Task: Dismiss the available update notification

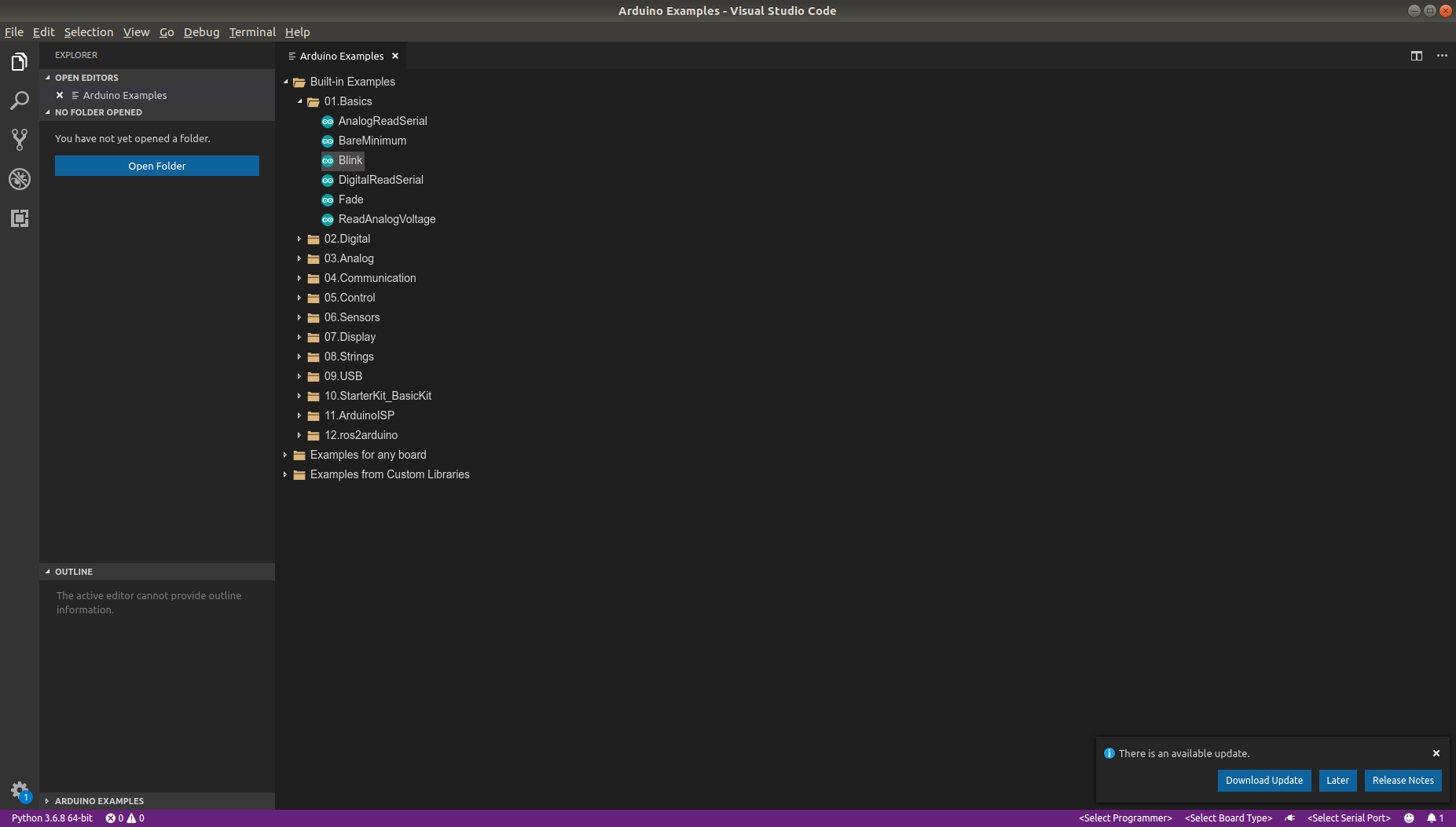Action: pos(1436,753)
